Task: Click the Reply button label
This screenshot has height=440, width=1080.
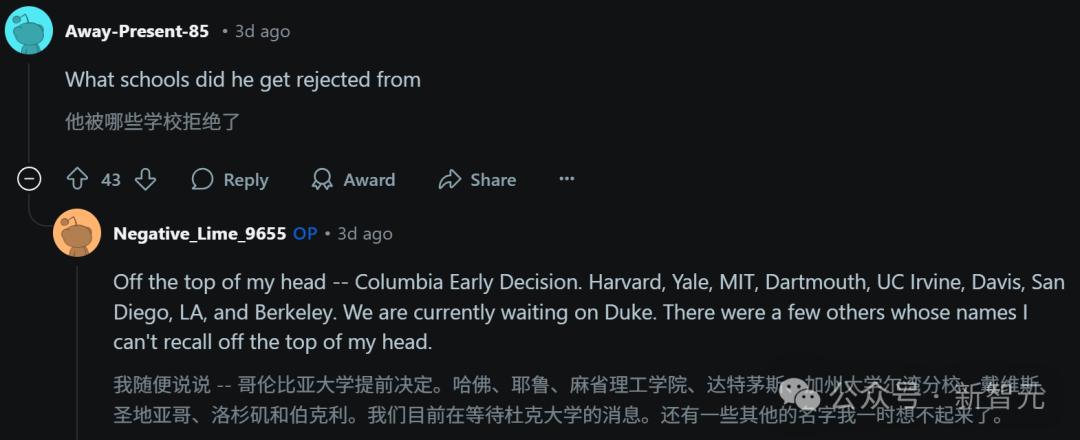Action: (x=246, y=180)
